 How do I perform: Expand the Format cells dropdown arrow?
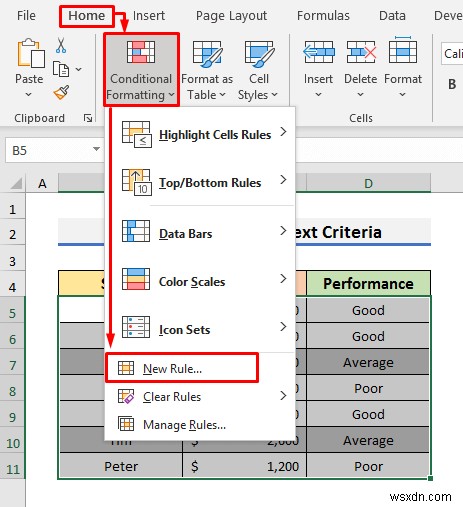click(403, 95)
